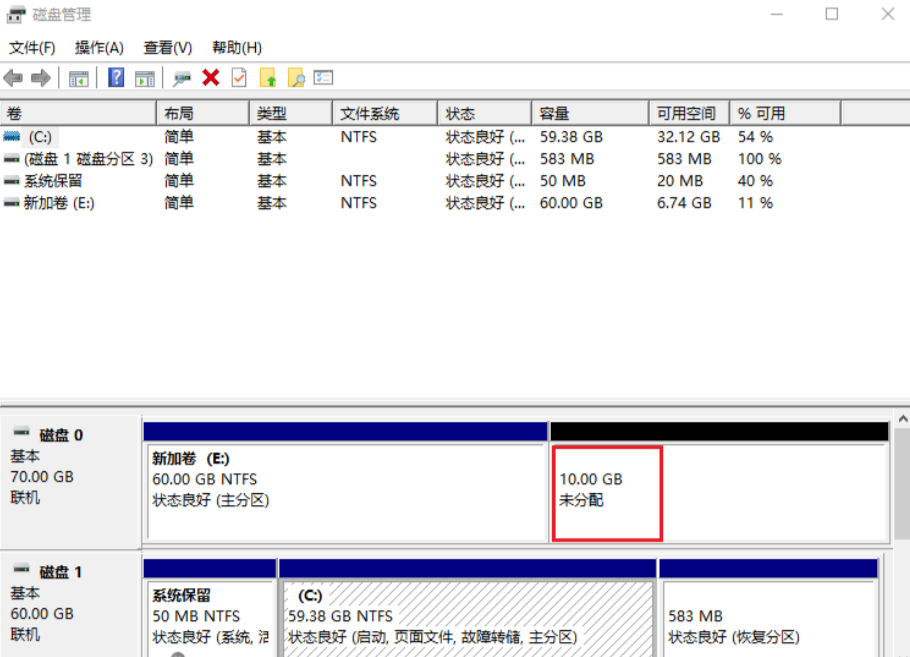Open the 操作(A) menu
Image resolution: width=910 pixels, height=657 pixels.
tap(99, 47)
